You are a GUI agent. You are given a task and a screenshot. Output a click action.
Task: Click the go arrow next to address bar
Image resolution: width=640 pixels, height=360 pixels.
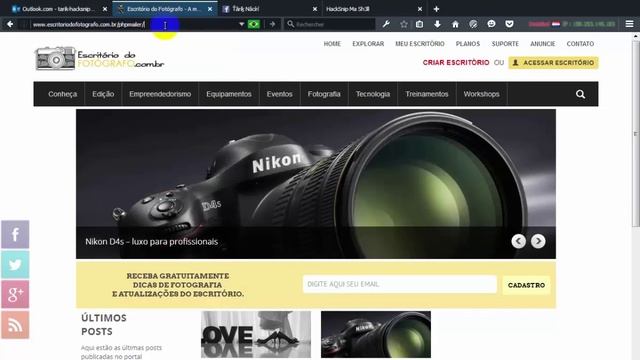pyautogui.click(x=272, y=24)
